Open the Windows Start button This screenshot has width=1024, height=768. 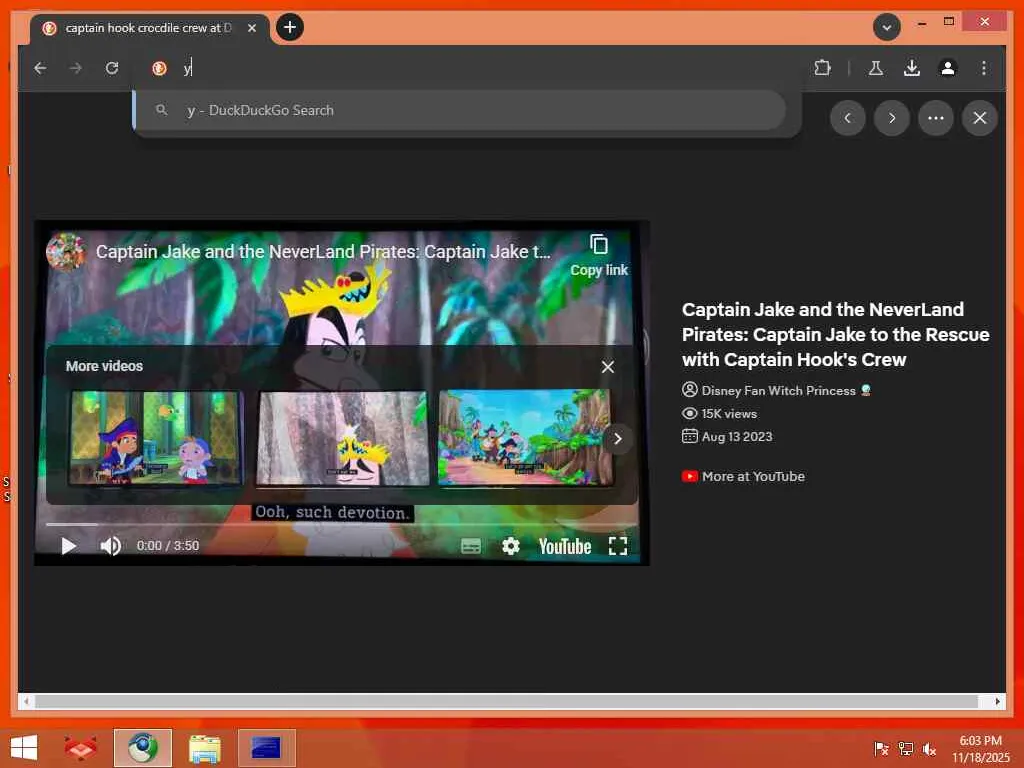coord(24,748)
